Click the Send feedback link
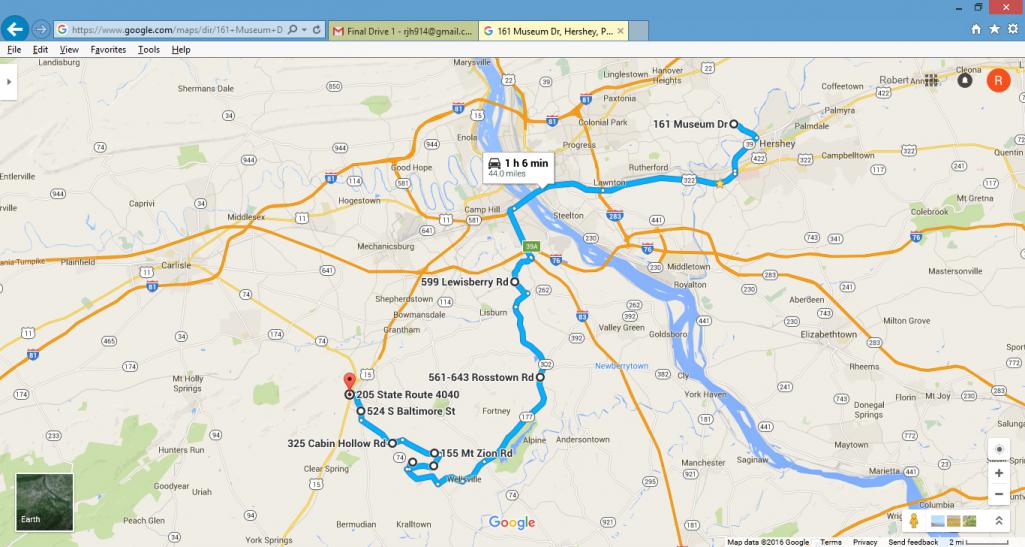The height and width of the screenshot is (547, 1025). 913,542
